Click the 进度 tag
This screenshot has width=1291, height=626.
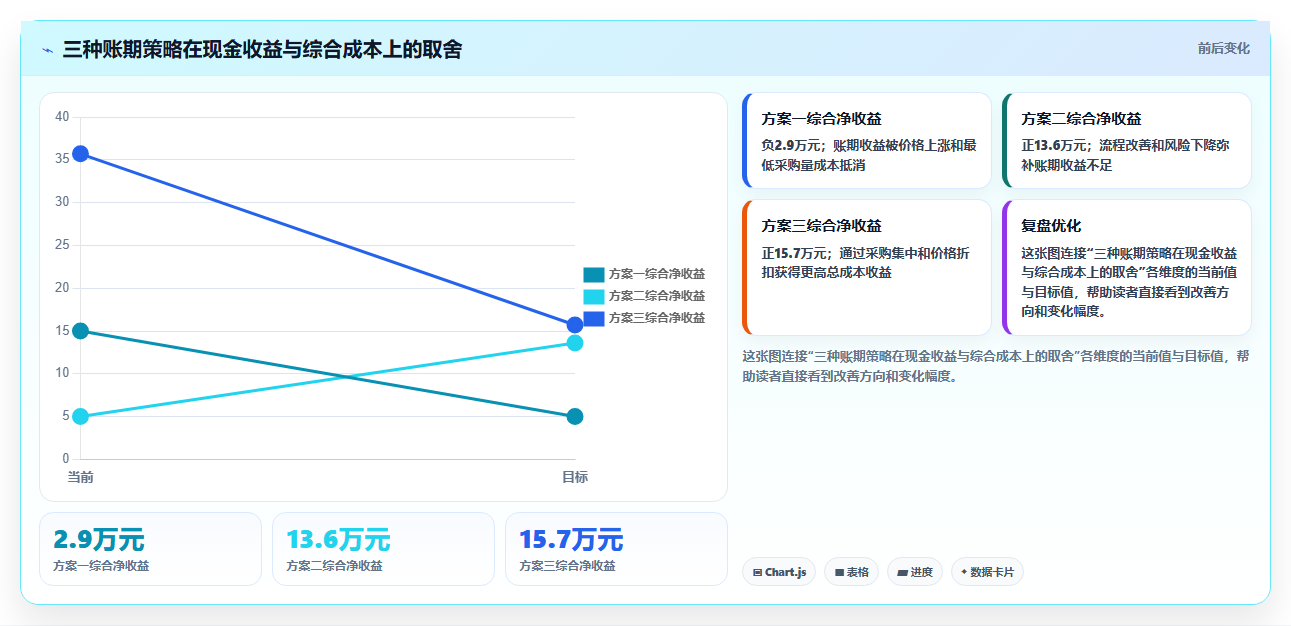(x=915, y=572)
